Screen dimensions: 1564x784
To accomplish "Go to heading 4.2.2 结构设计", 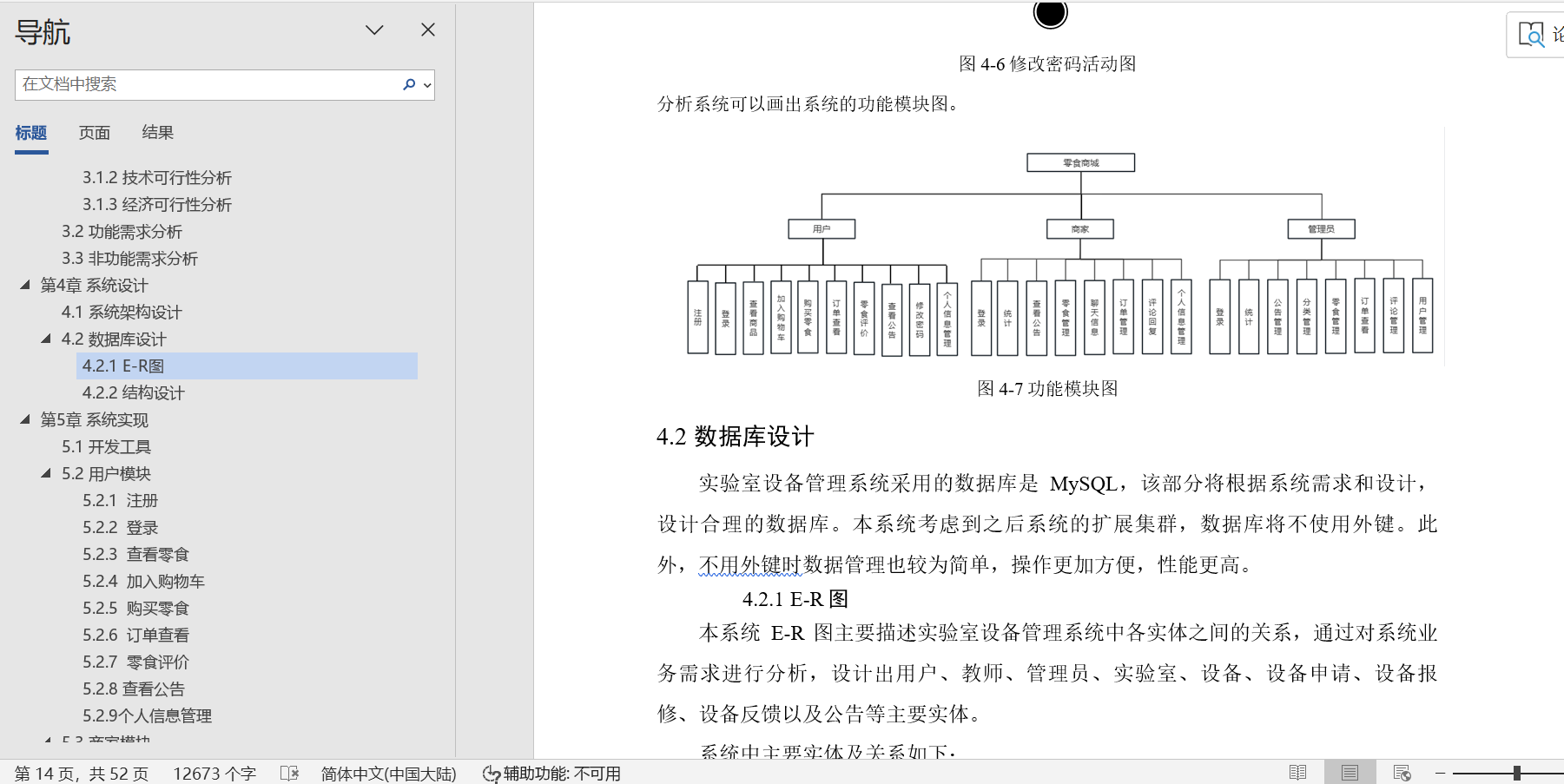I will (x=134, y=392).
